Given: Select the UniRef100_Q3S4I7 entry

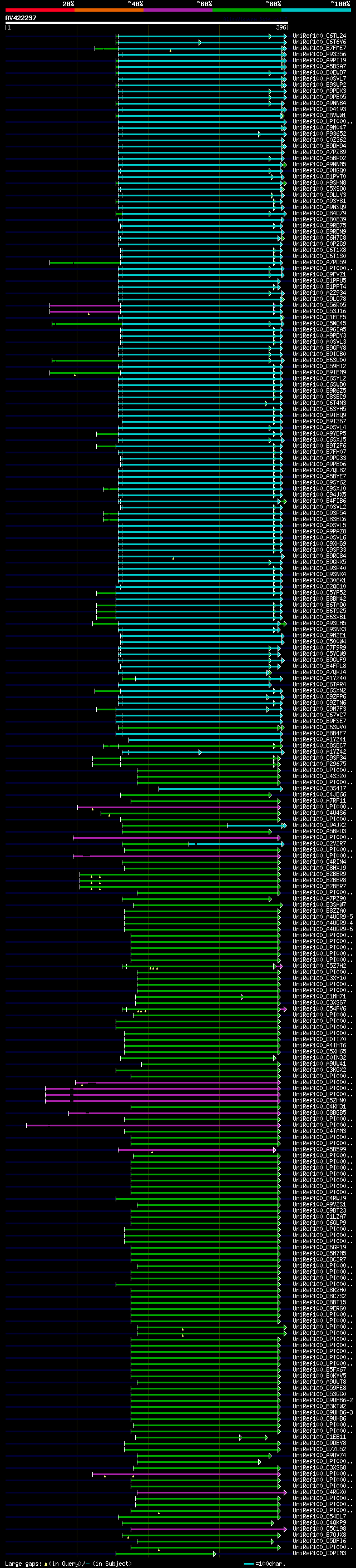Looking at the screenshot, I should 319,789.
